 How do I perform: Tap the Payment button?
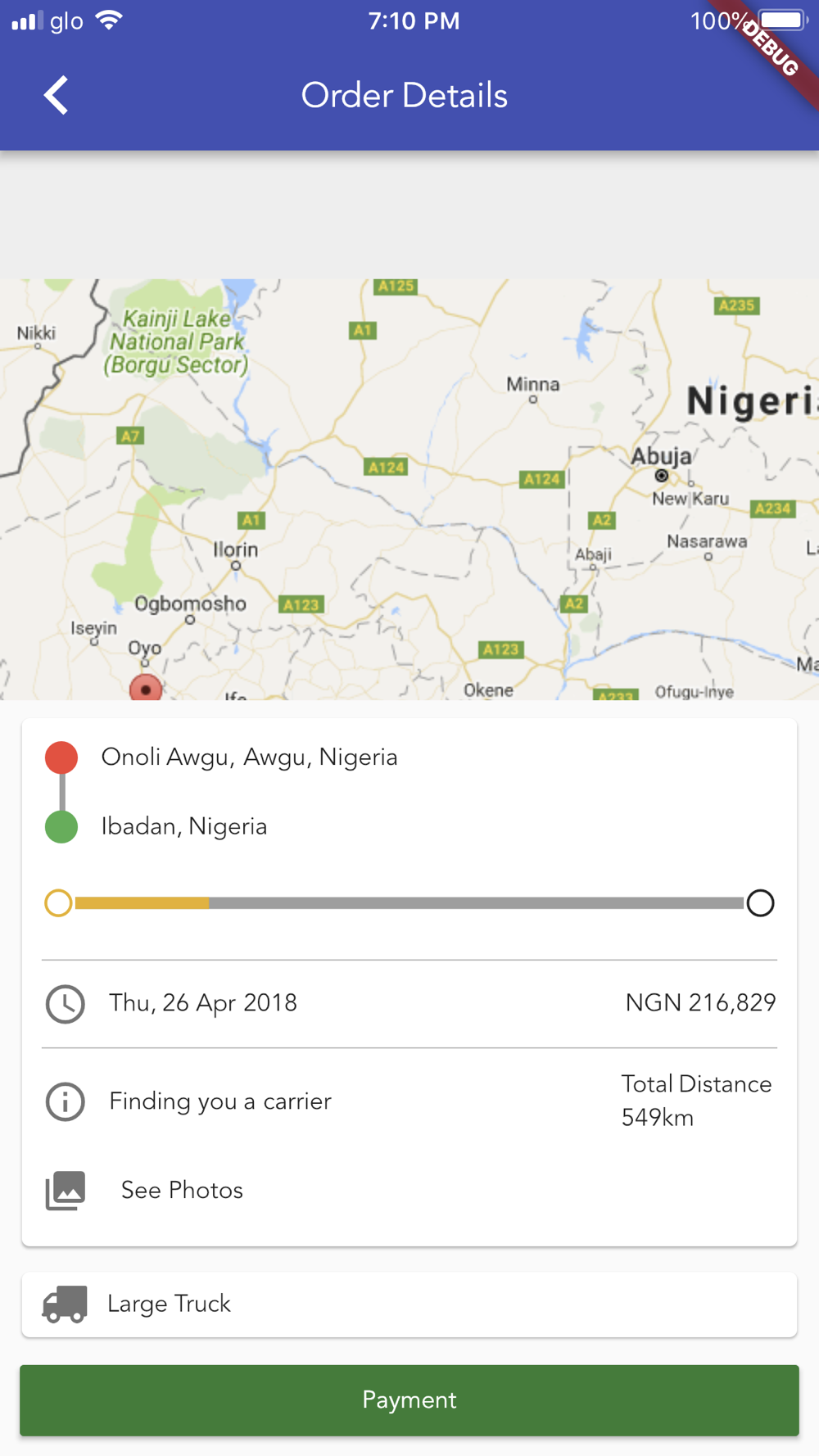tap(409, 1399)
